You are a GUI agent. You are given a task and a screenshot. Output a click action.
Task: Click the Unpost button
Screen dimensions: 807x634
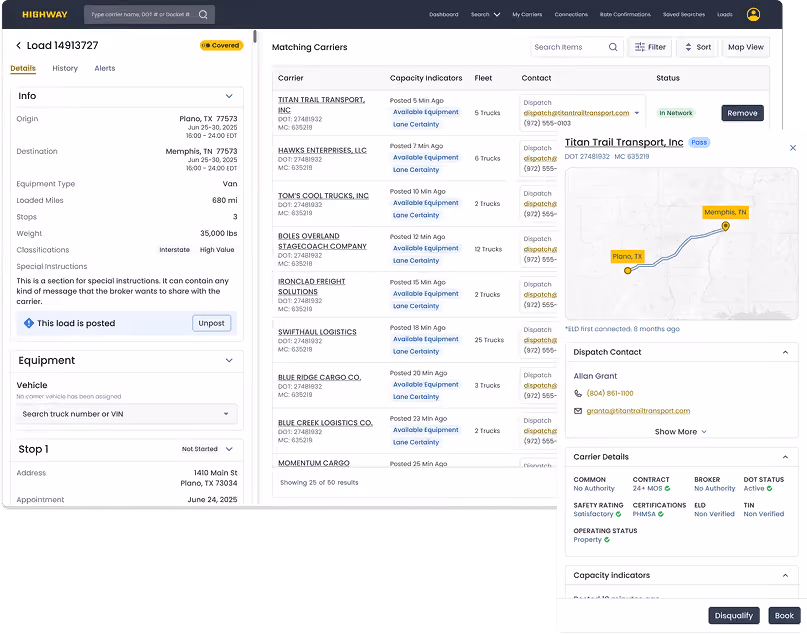click(x=212, y=323)
